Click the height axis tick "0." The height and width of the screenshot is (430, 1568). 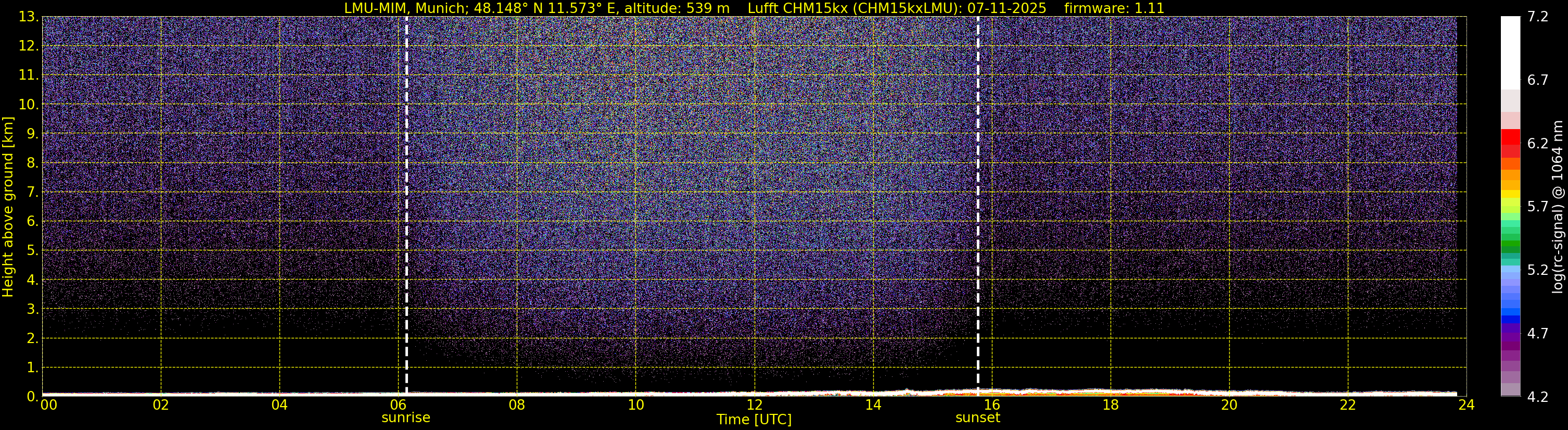coord(32,397)
